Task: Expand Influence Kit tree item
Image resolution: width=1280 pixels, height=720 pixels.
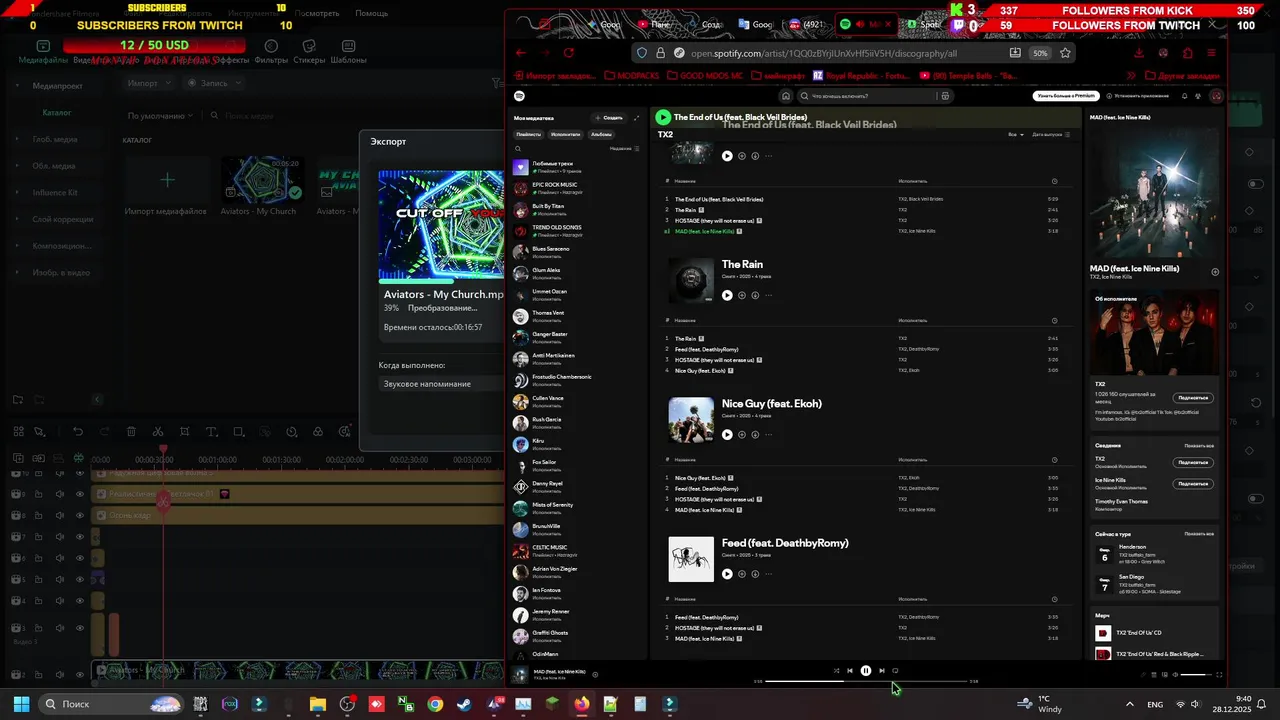Action: click(17, 192)
